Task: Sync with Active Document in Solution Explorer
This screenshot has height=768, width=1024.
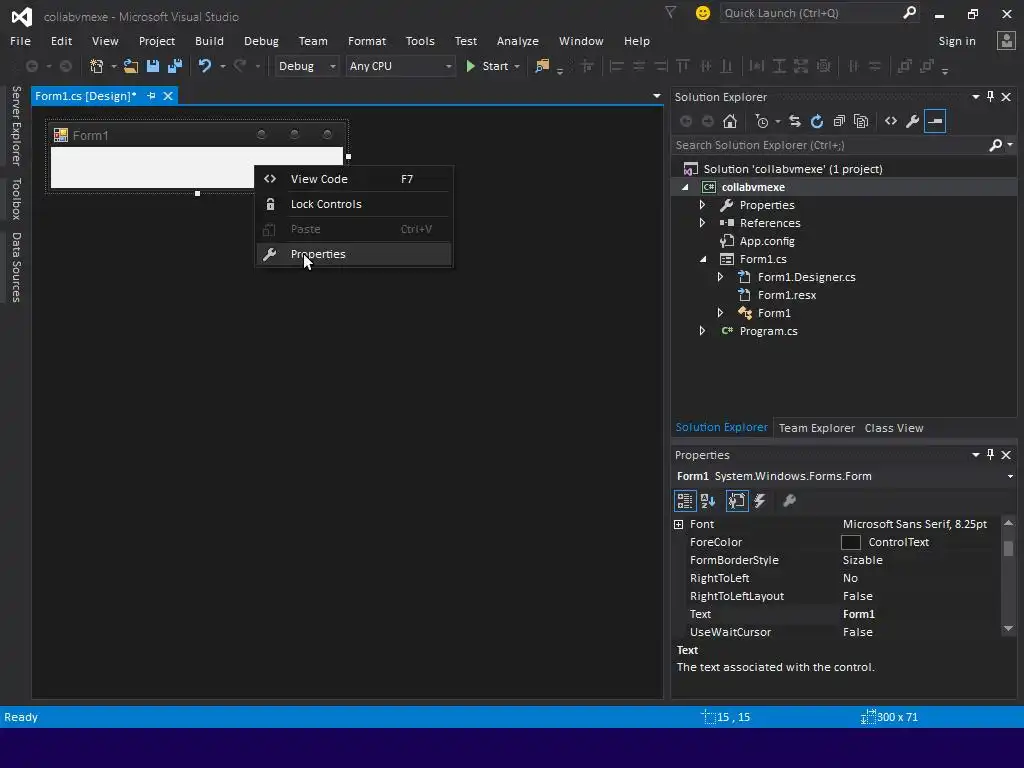Action: tap(795, 121)
